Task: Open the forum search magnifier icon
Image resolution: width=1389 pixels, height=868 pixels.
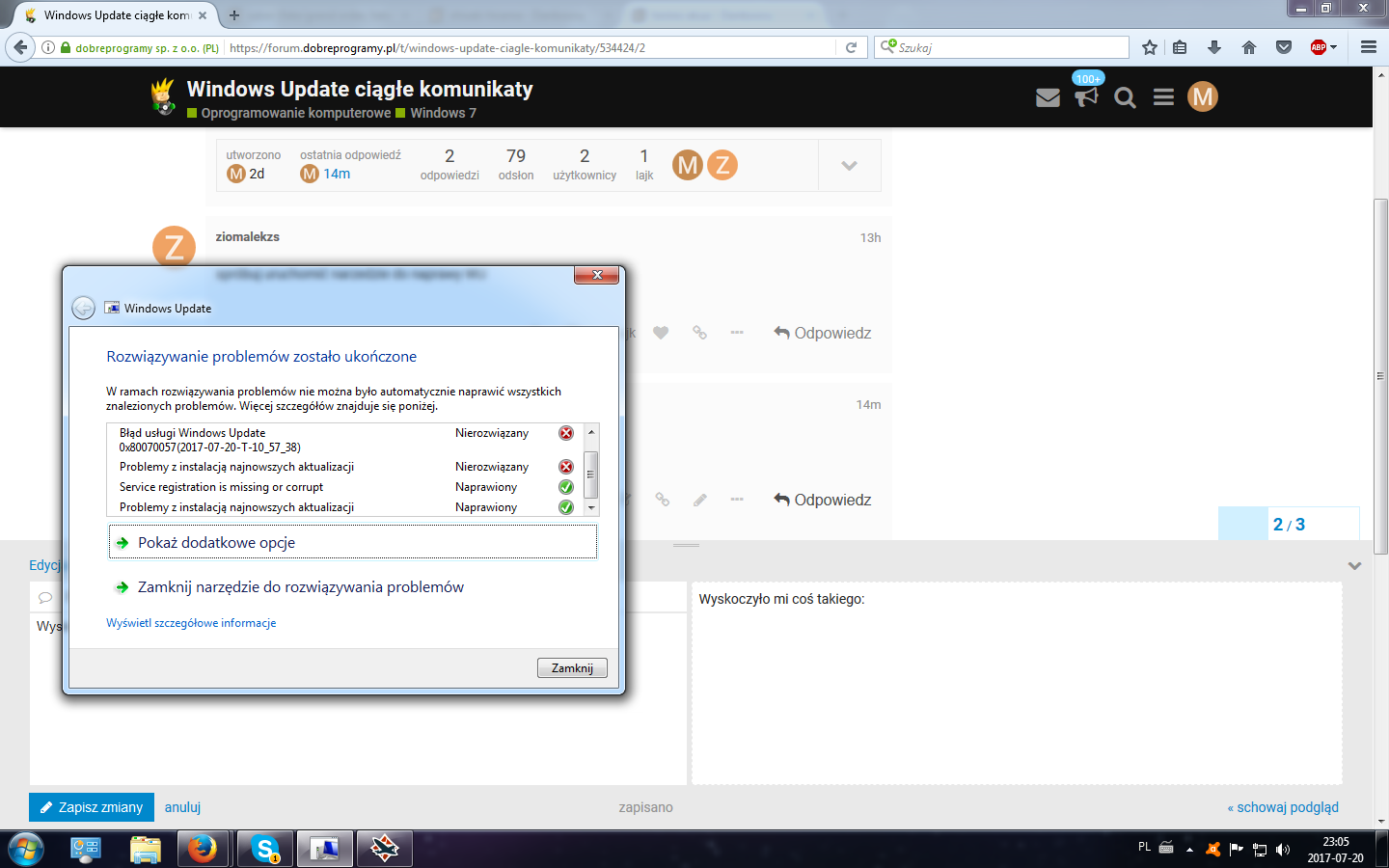Action: [x=1125, y=97]
